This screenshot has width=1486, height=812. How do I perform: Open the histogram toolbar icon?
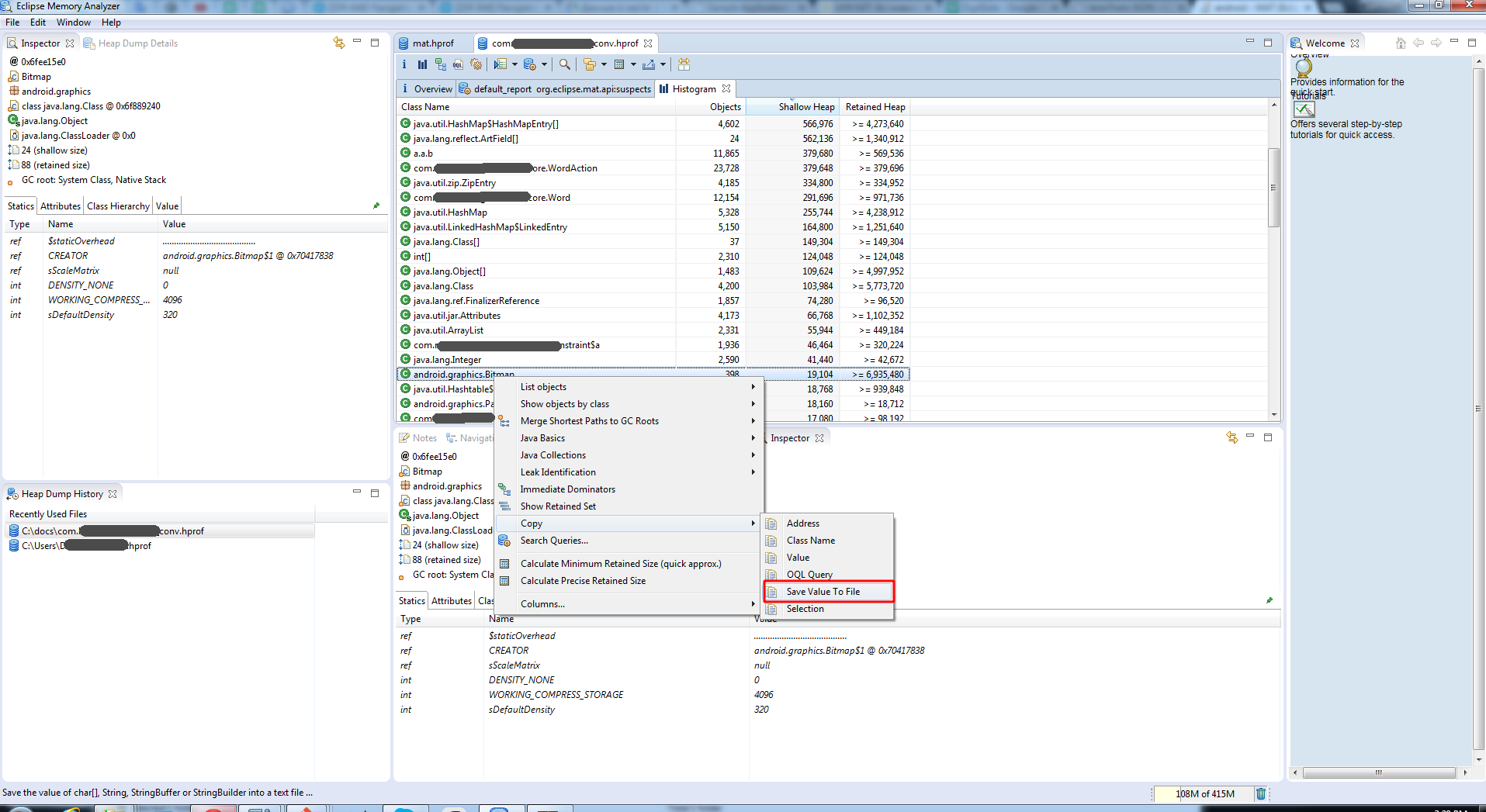[x=422, y=64]
